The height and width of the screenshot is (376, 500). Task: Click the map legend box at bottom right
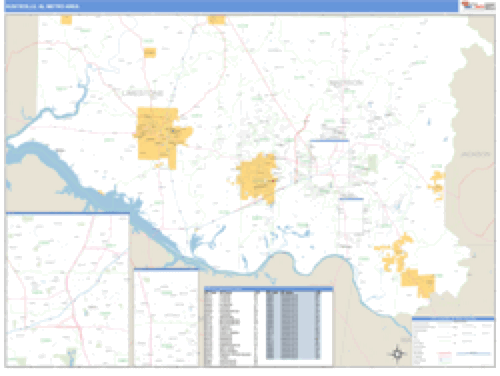pyautogui.click(x=453, y=341)
